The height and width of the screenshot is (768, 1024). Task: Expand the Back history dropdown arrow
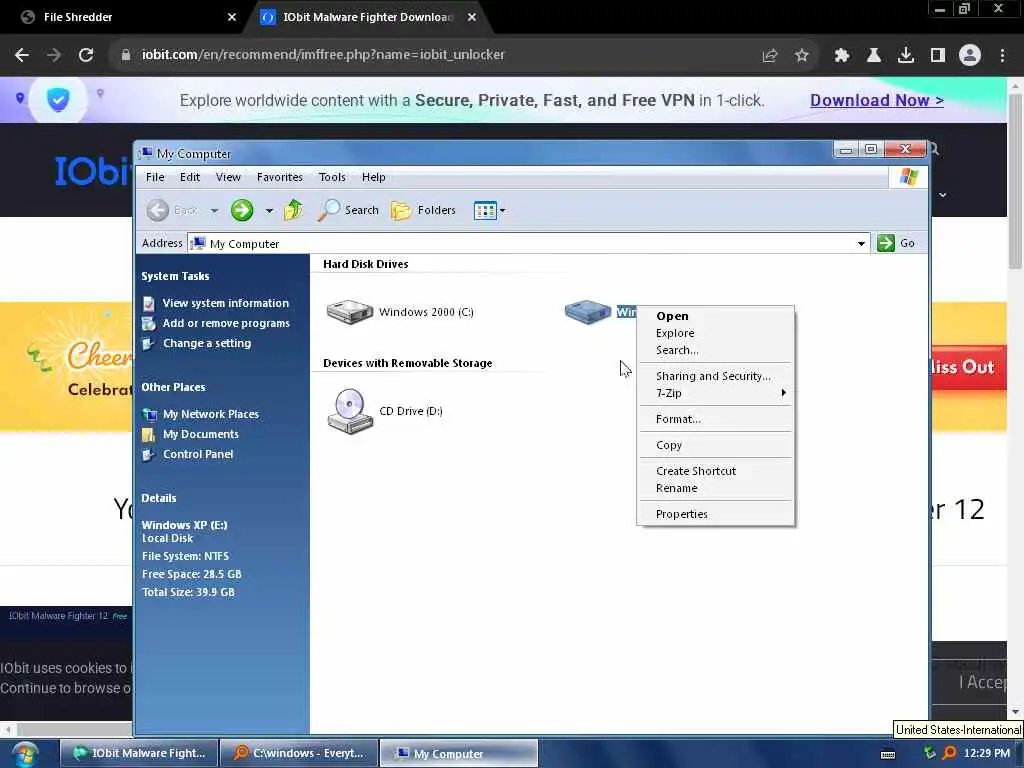pyautogui.click(x=214, y=211)
